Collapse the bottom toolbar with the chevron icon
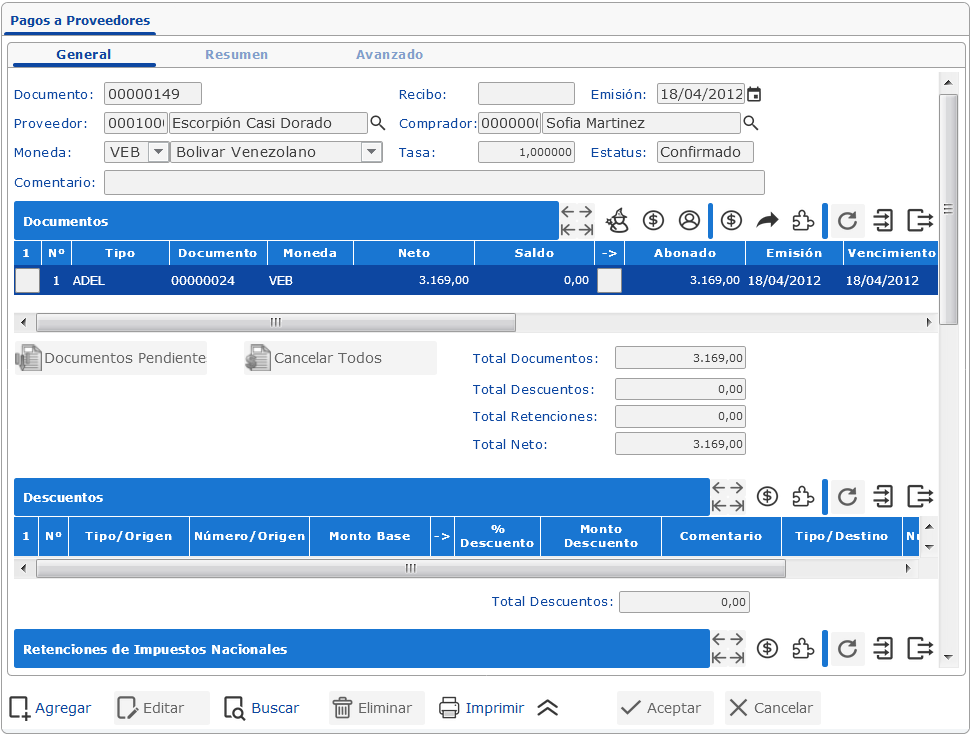The image size is (974, 734). pyautogui.click(x=547, y=708)
